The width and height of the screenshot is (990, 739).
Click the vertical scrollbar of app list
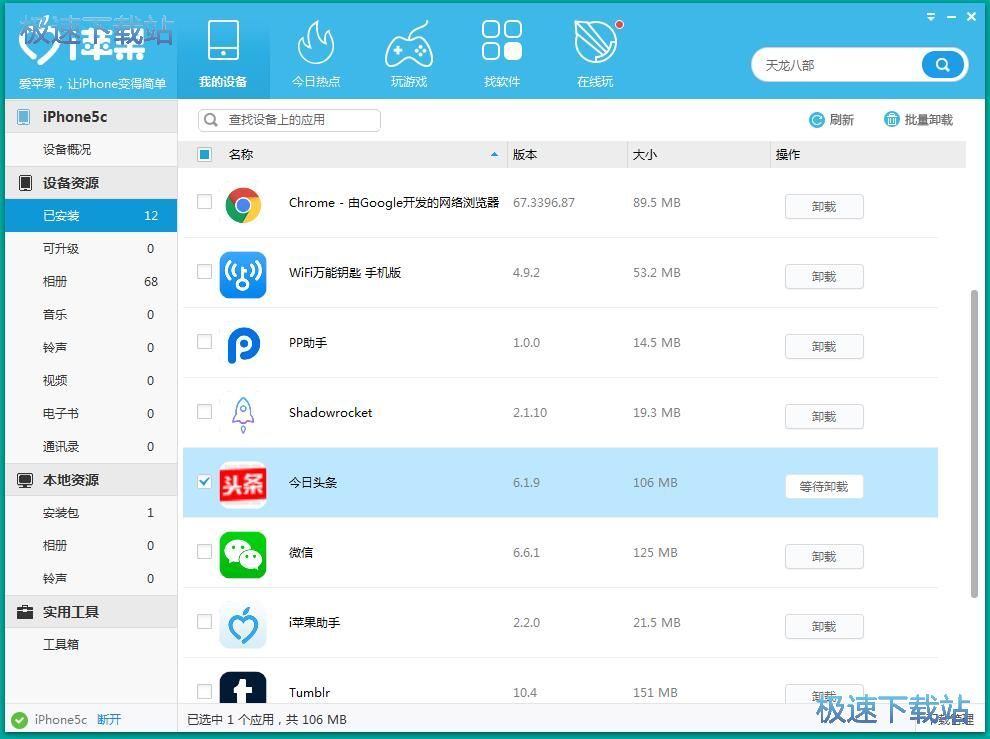point(974,443)
